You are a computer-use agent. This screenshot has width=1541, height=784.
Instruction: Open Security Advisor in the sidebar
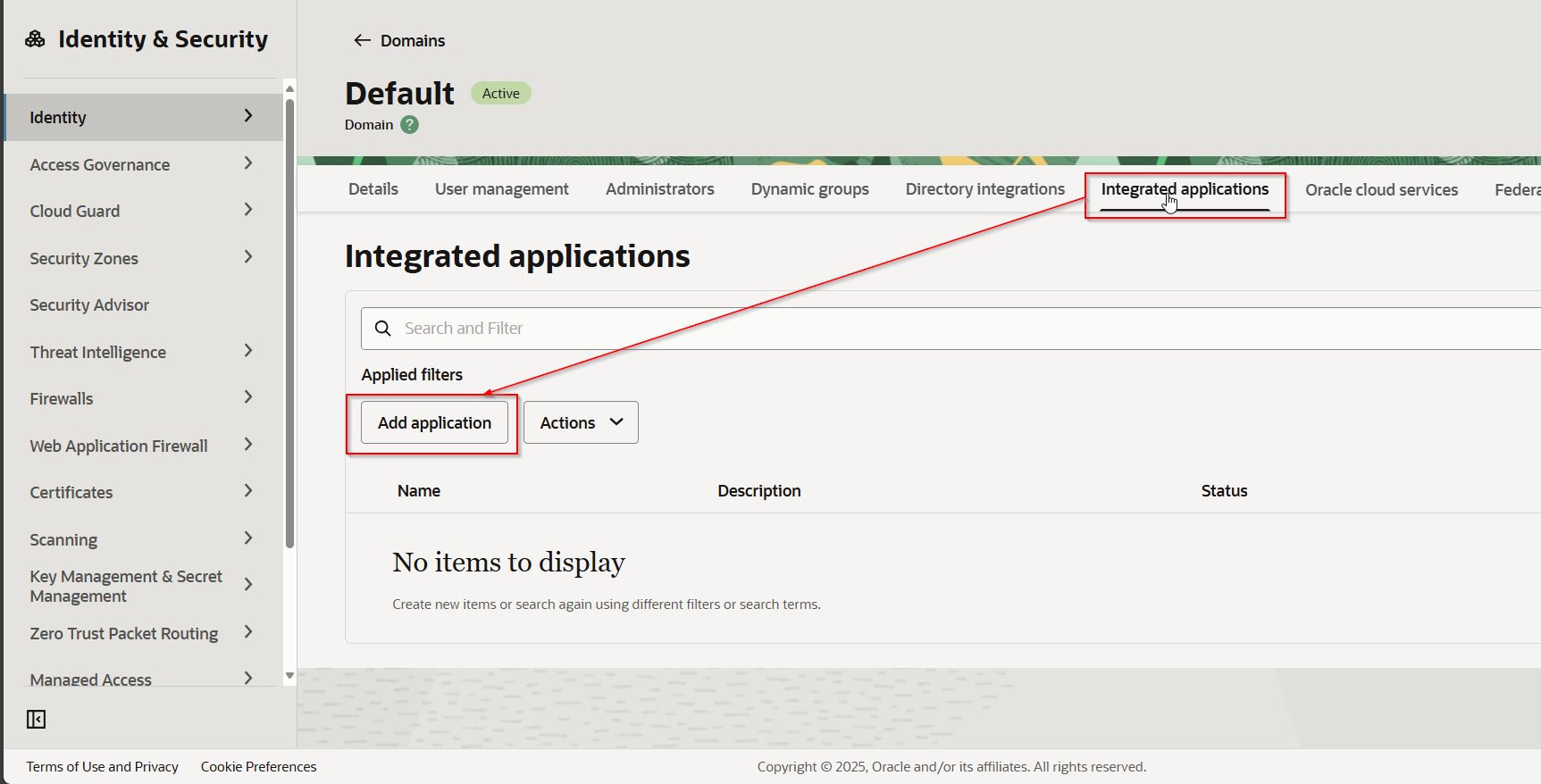coord(89,305)
